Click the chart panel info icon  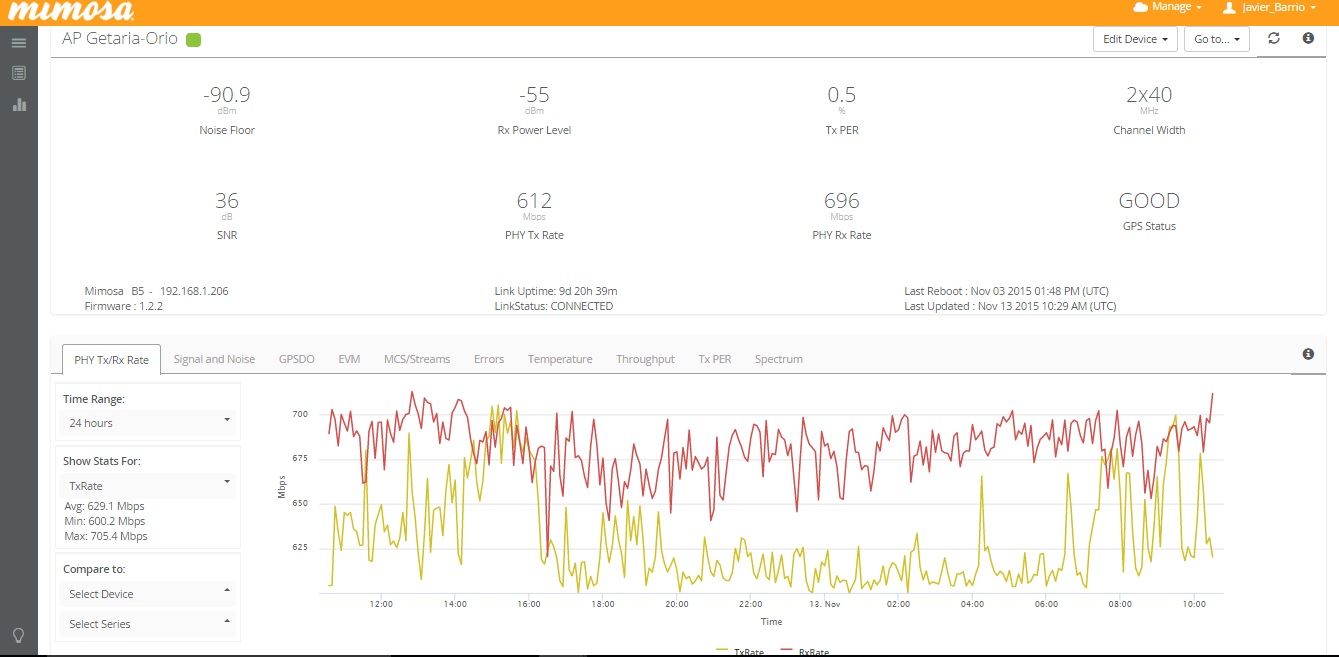click(1308, 354)
